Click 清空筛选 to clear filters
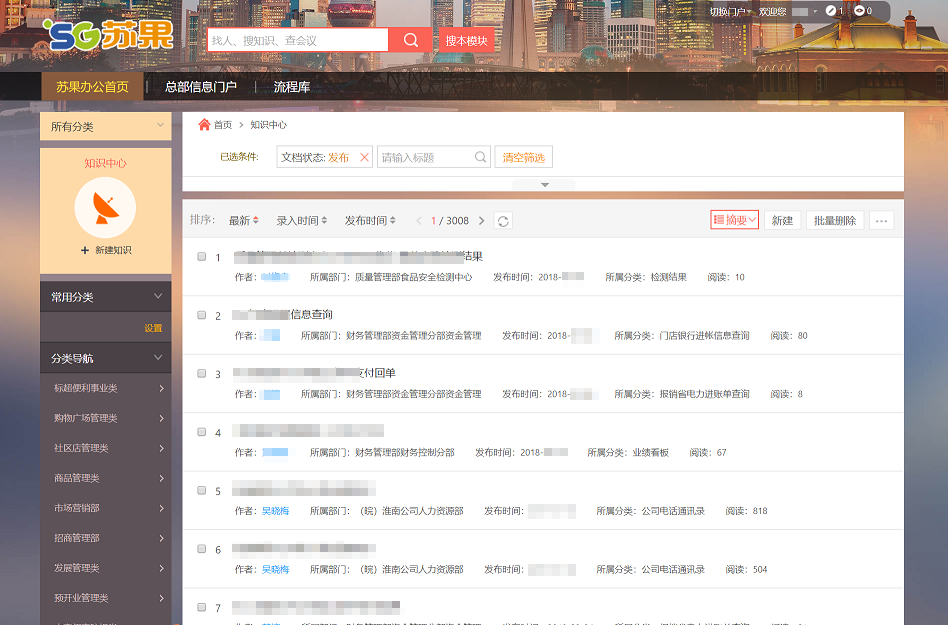The height and width of the screenshot is (625, 948). 523,157
